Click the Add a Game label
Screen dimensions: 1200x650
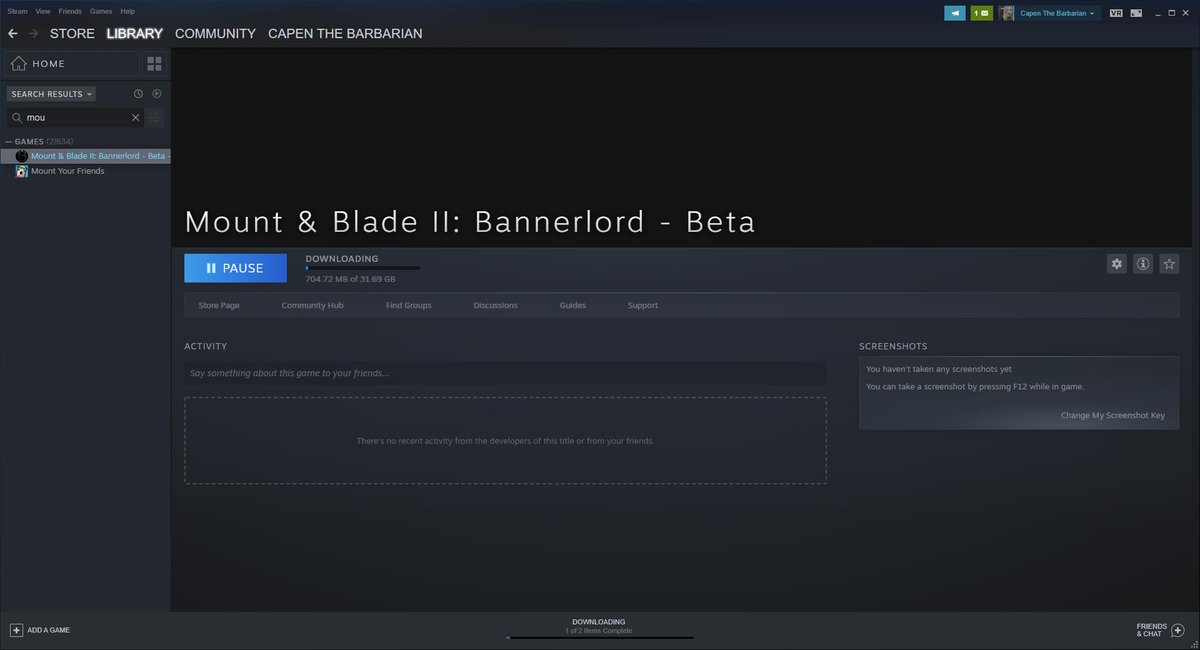click(48, 630)
